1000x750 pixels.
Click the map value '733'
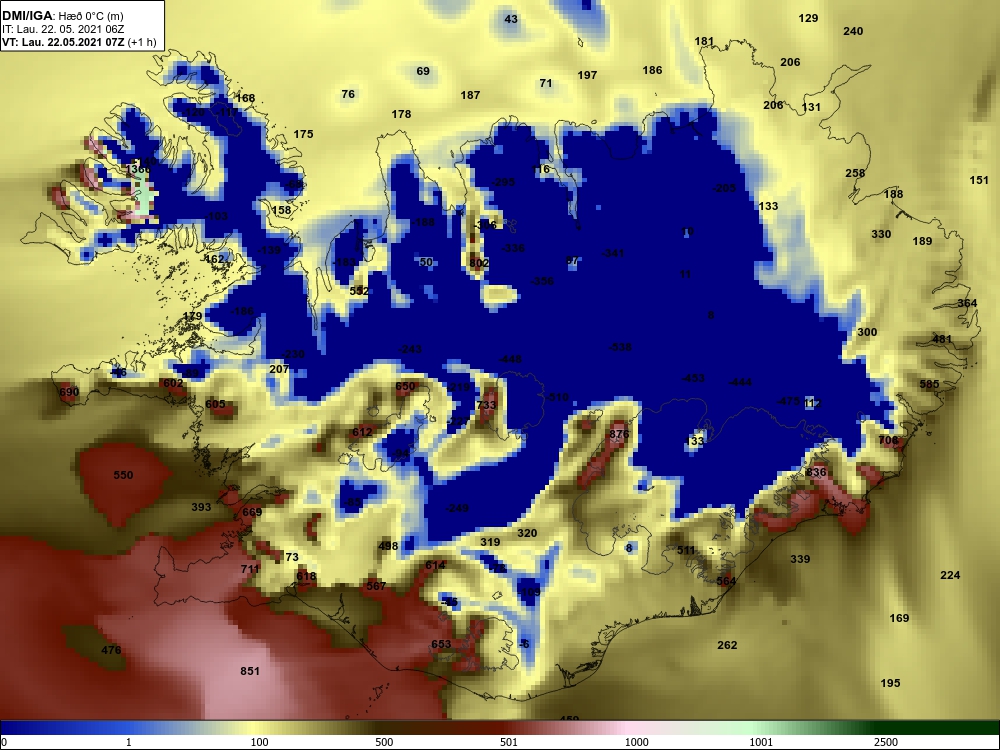tap(485, 404)
